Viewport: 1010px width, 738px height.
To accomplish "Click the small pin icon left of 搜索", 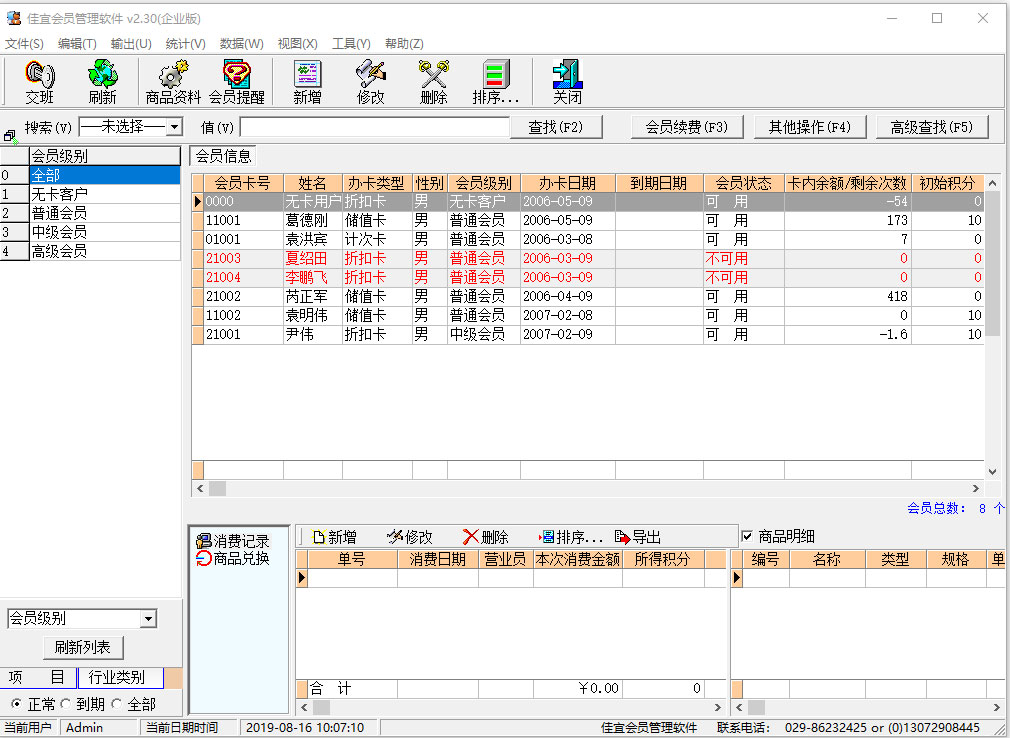I will point(10,136).
